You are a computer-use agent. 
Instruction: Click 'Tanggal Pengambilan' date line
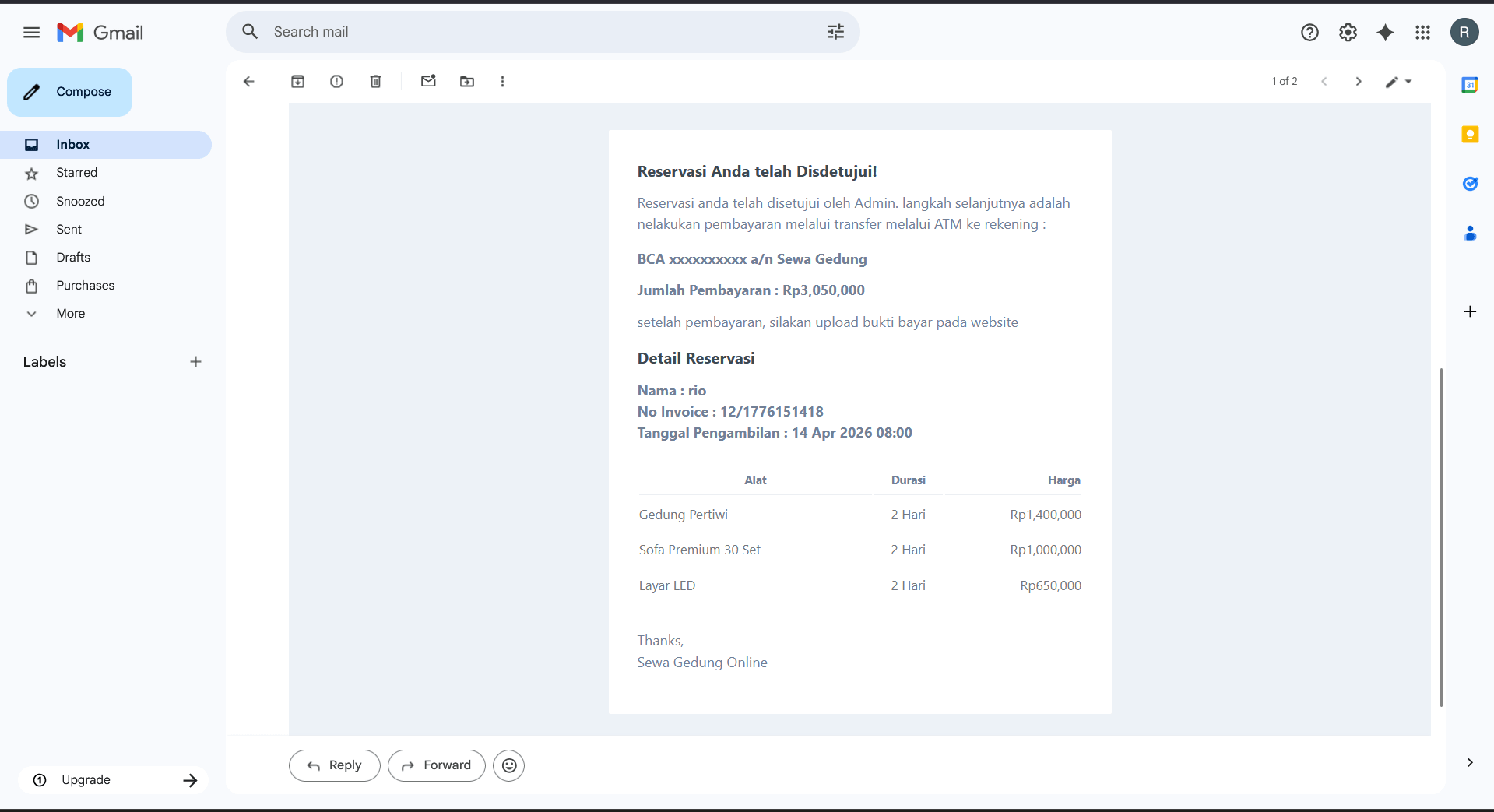coord(775,433)
